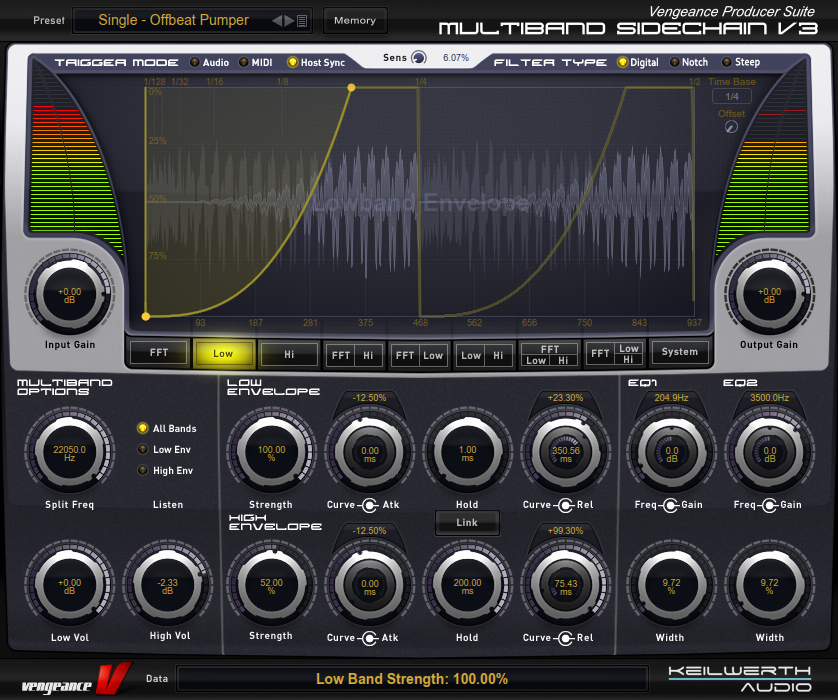Screen dimensions: 838x700
Task: Click the Link button between envelopes
Action: coord(467,523)
